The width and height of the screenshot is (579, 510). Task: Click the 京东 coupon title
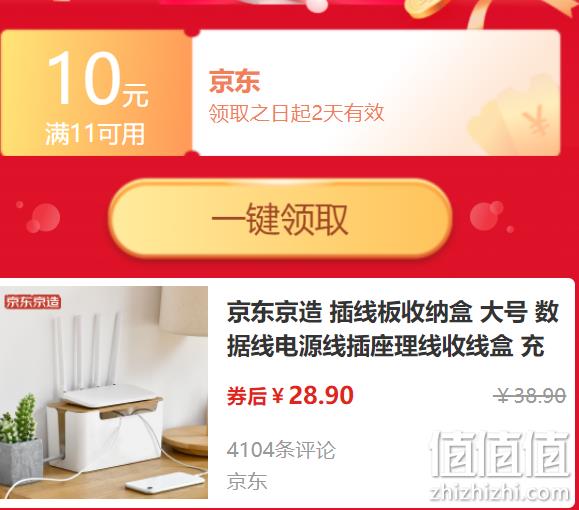coord(234,81)
